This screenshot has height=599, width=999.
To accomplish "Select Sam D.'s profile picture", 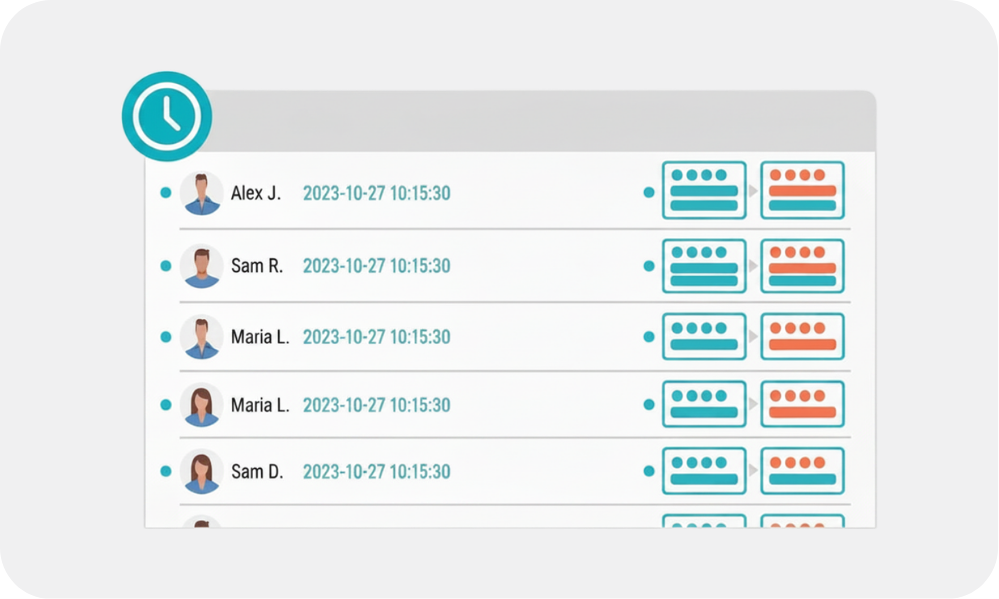I will tap(202, 472).
